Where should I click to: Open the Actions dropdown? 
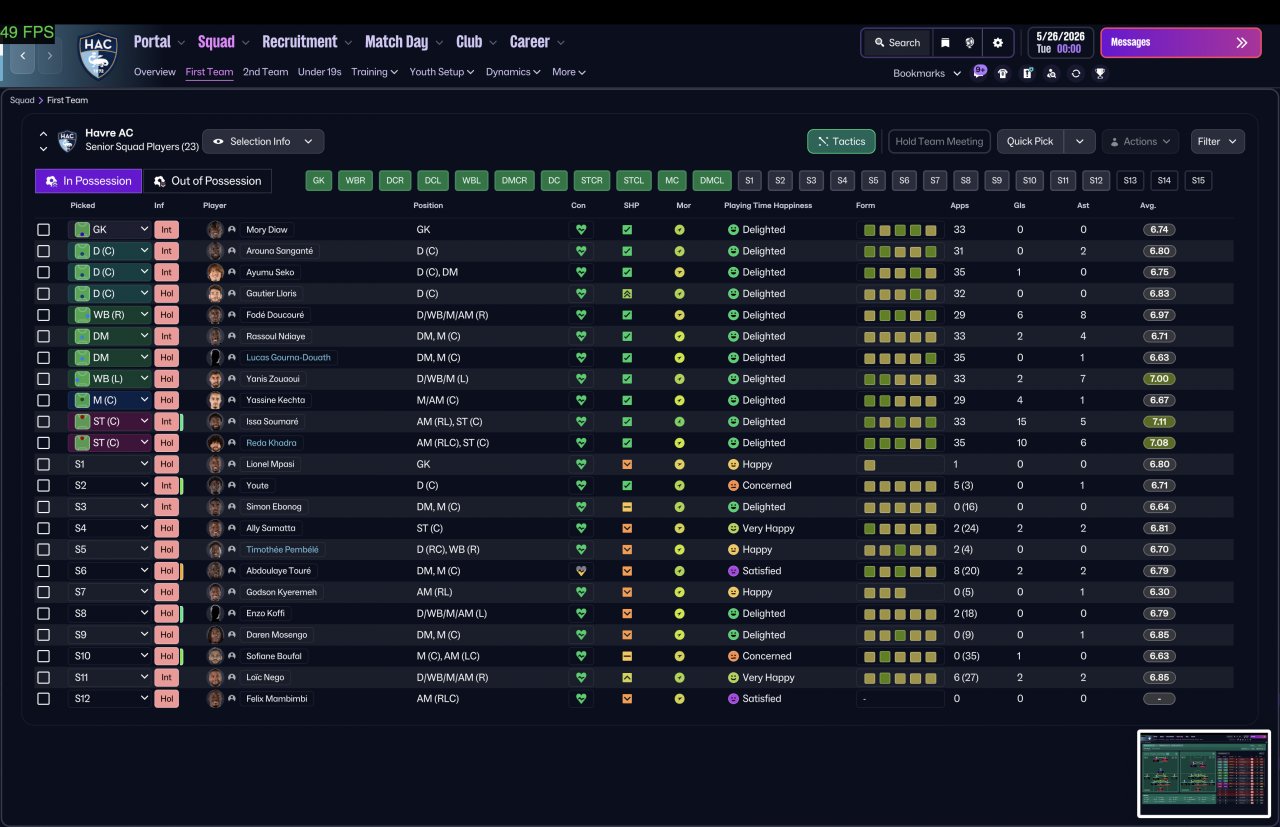click(x=1140, y=141)
